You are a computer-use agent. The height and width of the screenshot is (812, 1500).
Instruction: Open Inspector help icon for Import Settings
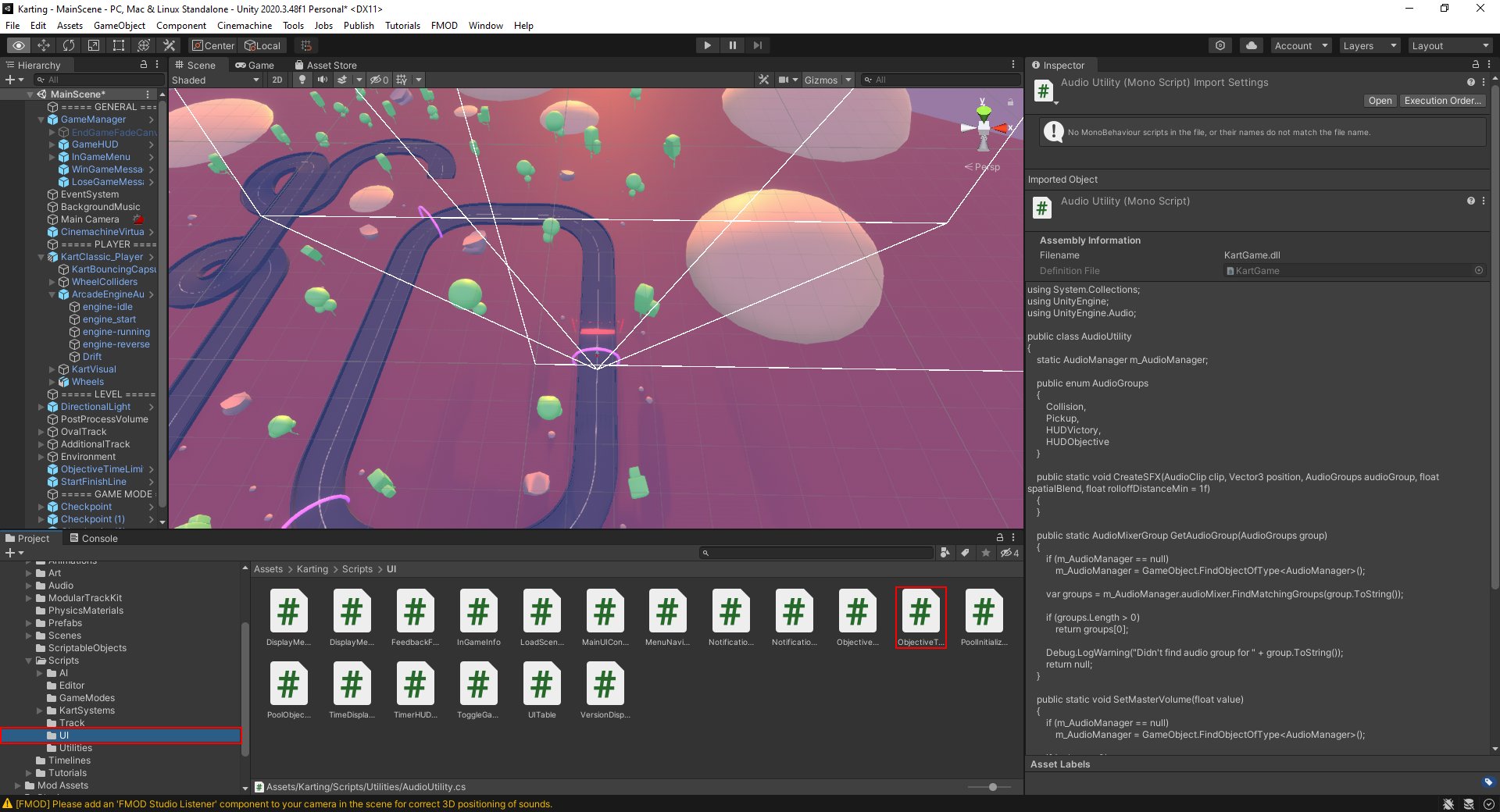click(x=1471, y=82)
